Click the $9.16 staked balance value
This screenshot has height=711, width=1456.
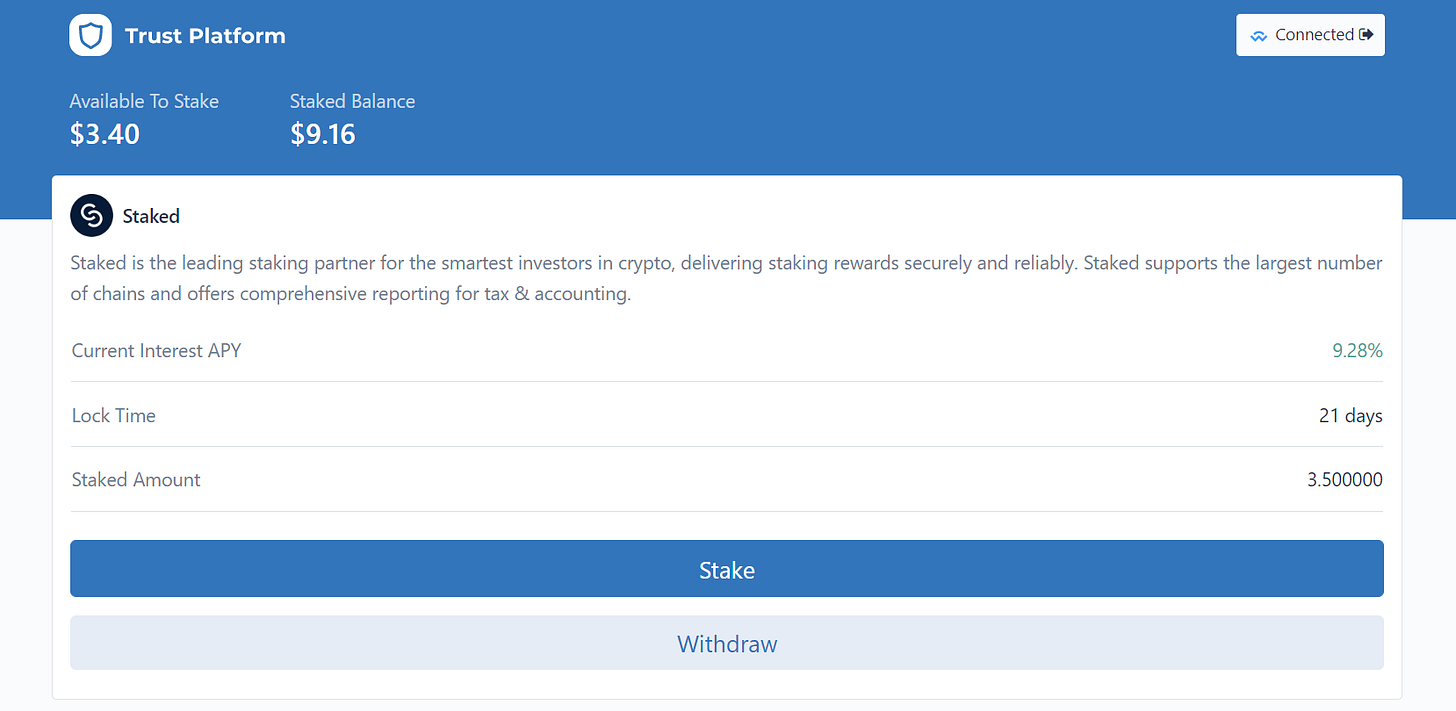tap(323, 134)
